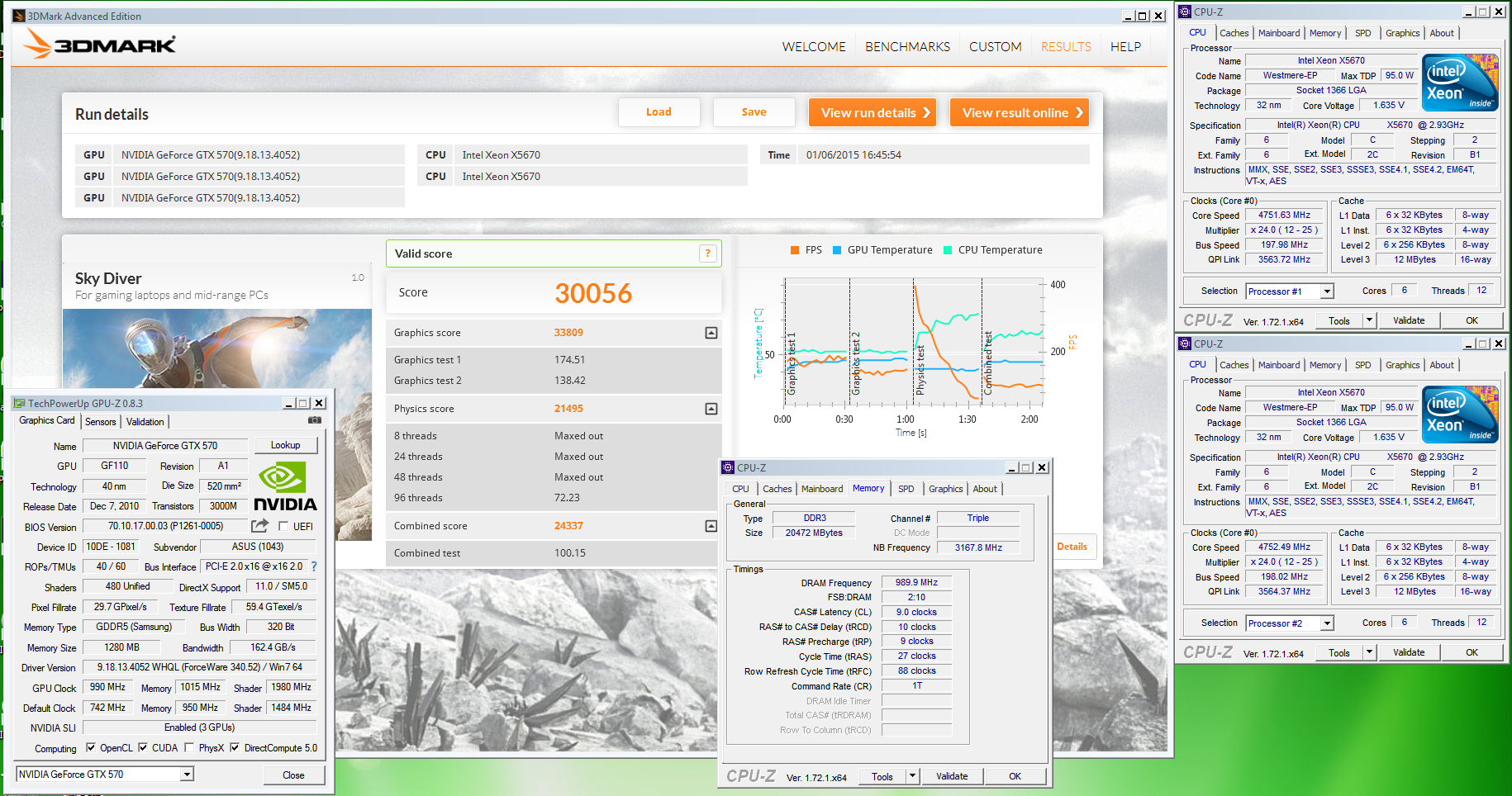Click Validate in second CPU-Z window
The image size is (1512, 796).
click(1409, 652)
